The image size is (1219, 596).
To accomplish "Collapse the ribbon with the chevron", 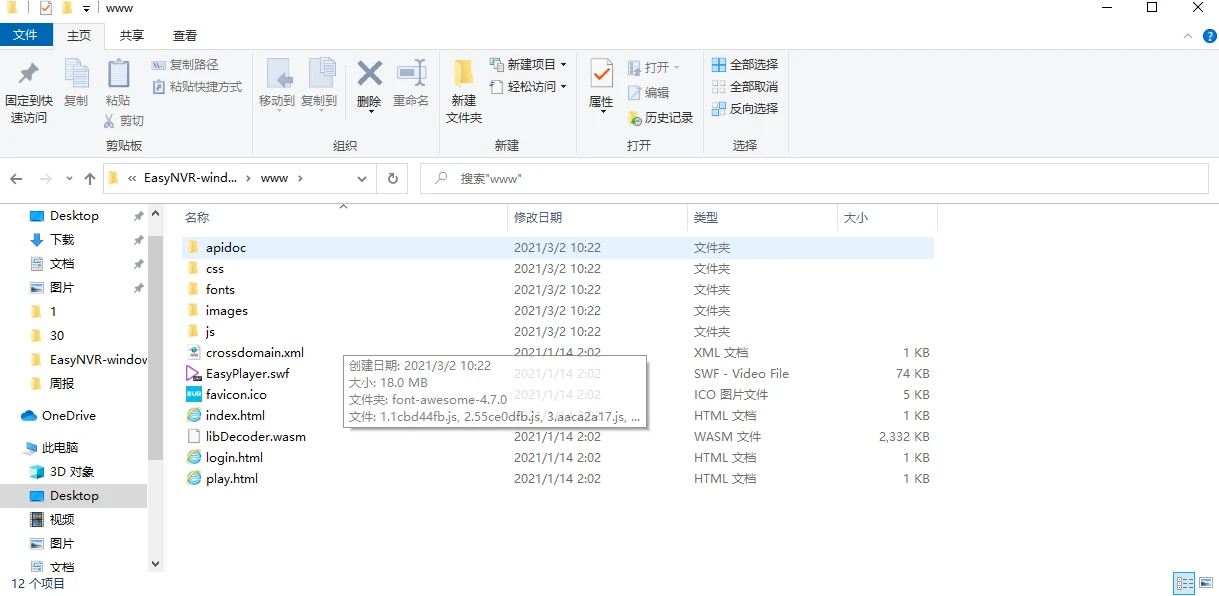I will (1185, 36).
